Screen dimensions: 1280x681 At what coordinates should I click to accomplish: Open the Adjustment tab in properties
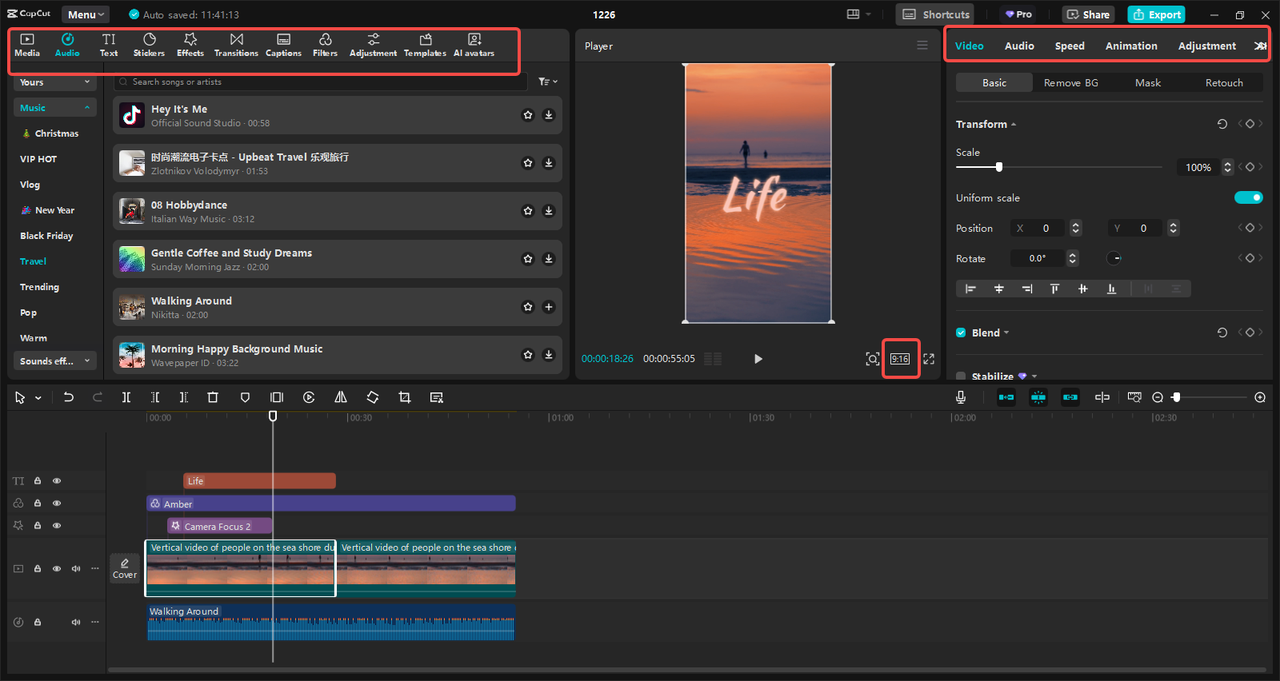click(1207, 46)
